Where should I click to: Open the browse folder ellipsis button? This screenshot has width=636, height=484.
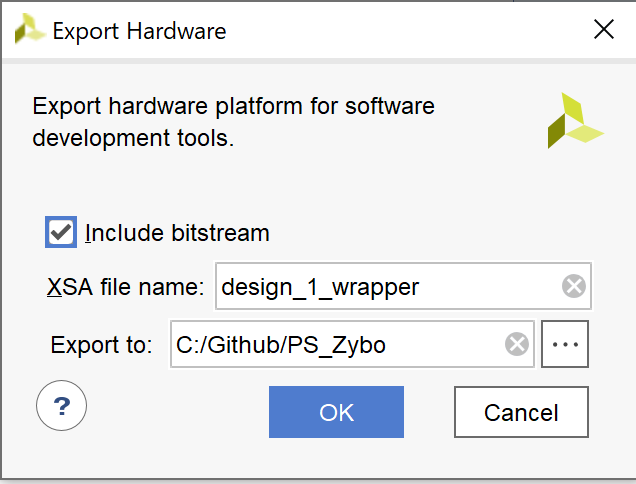[565, 344]
